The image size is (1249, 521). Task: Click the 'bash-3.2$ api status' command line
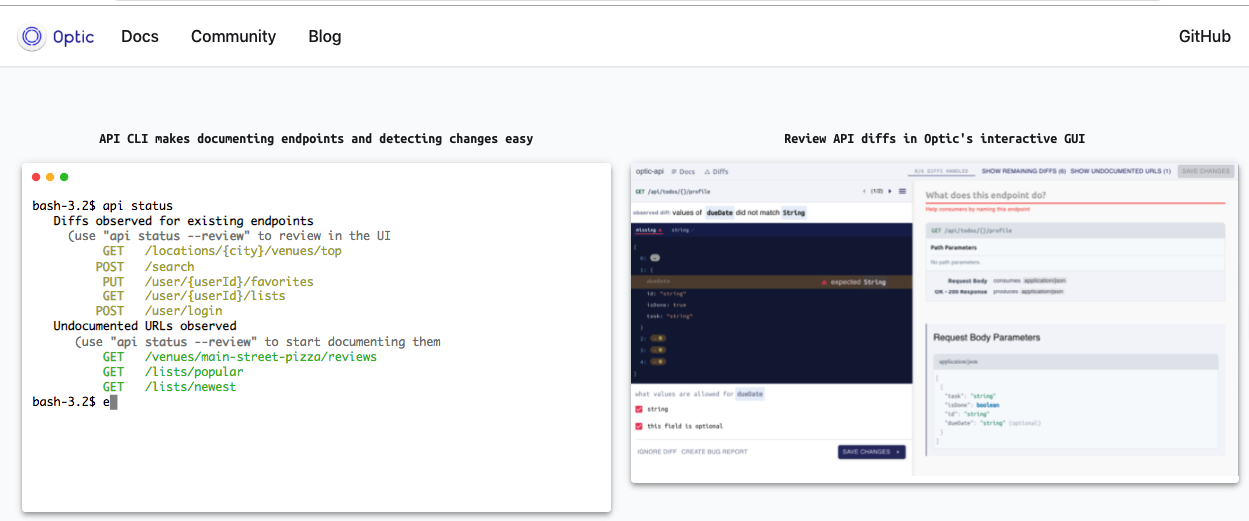click(102, 206)
